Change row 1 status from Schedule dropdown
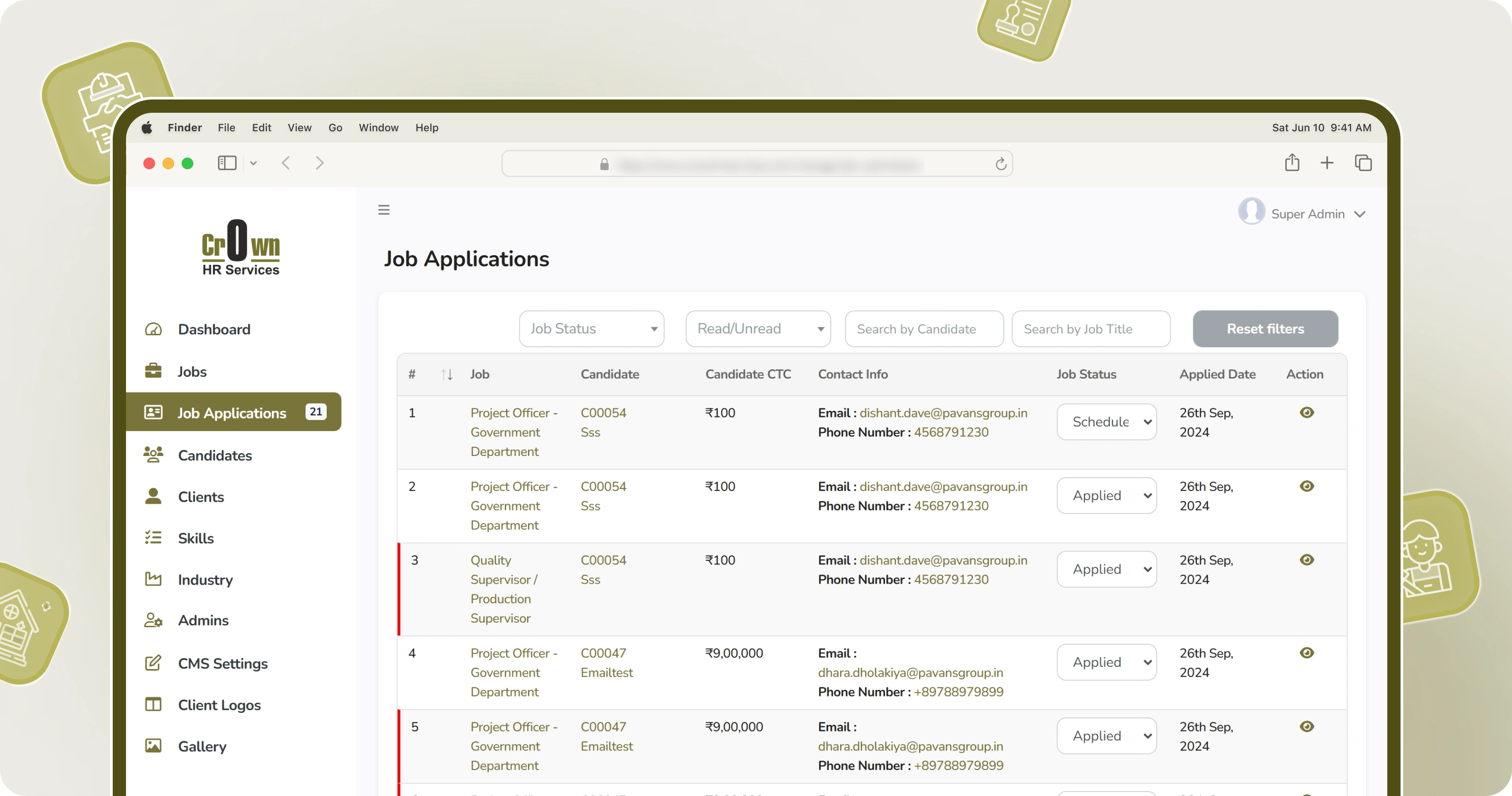Screen dimensions: 1512x796 click(1107, 421)
